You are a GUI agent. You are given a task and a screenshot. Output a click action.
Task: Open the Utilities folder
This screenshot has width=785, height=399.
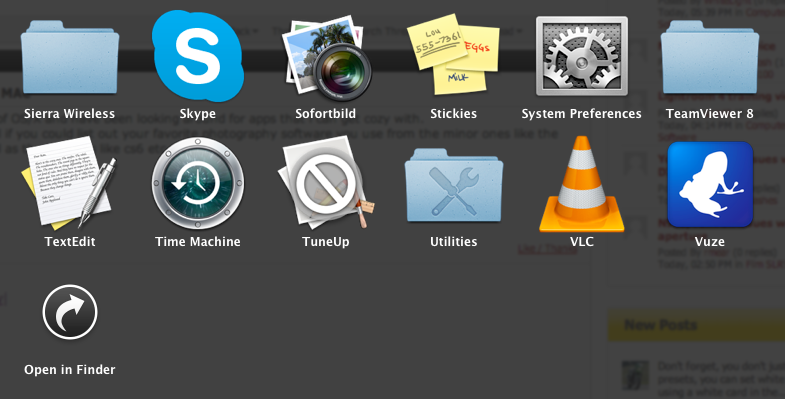[454, 185]
